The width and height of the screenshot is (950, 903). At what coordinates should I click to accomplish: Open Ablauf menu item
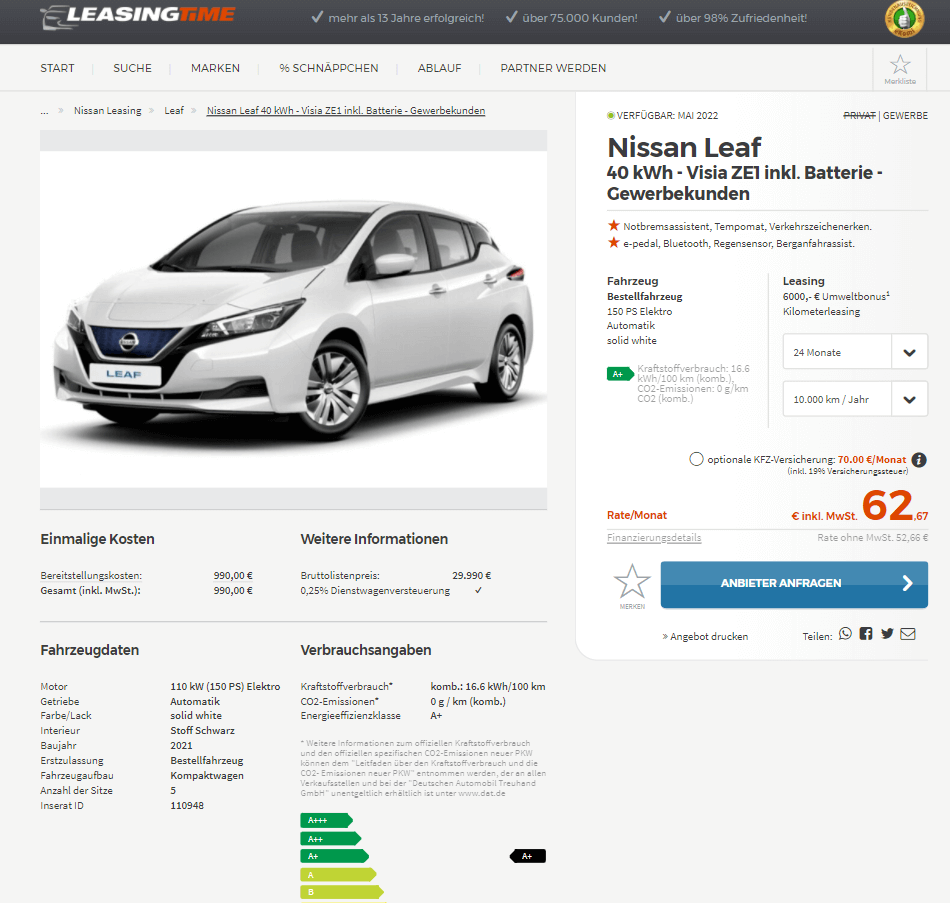(x=440, y=68)
